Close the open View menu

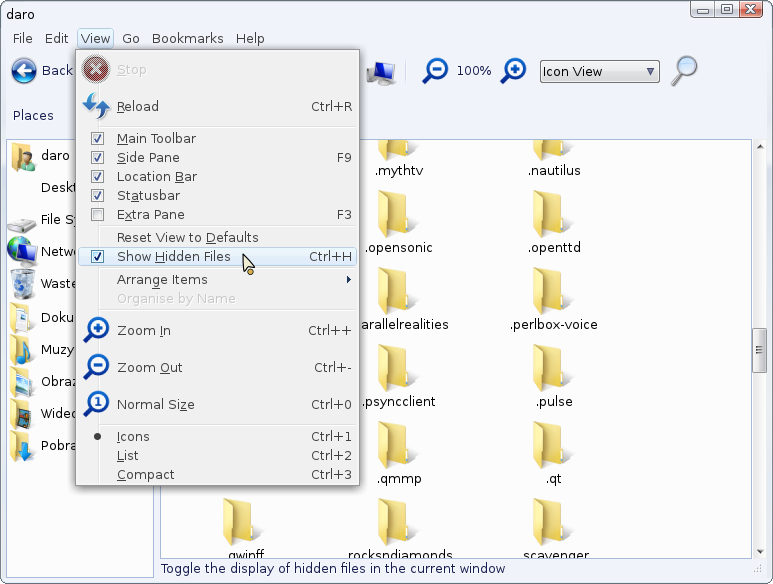click(x=95, y=38)
